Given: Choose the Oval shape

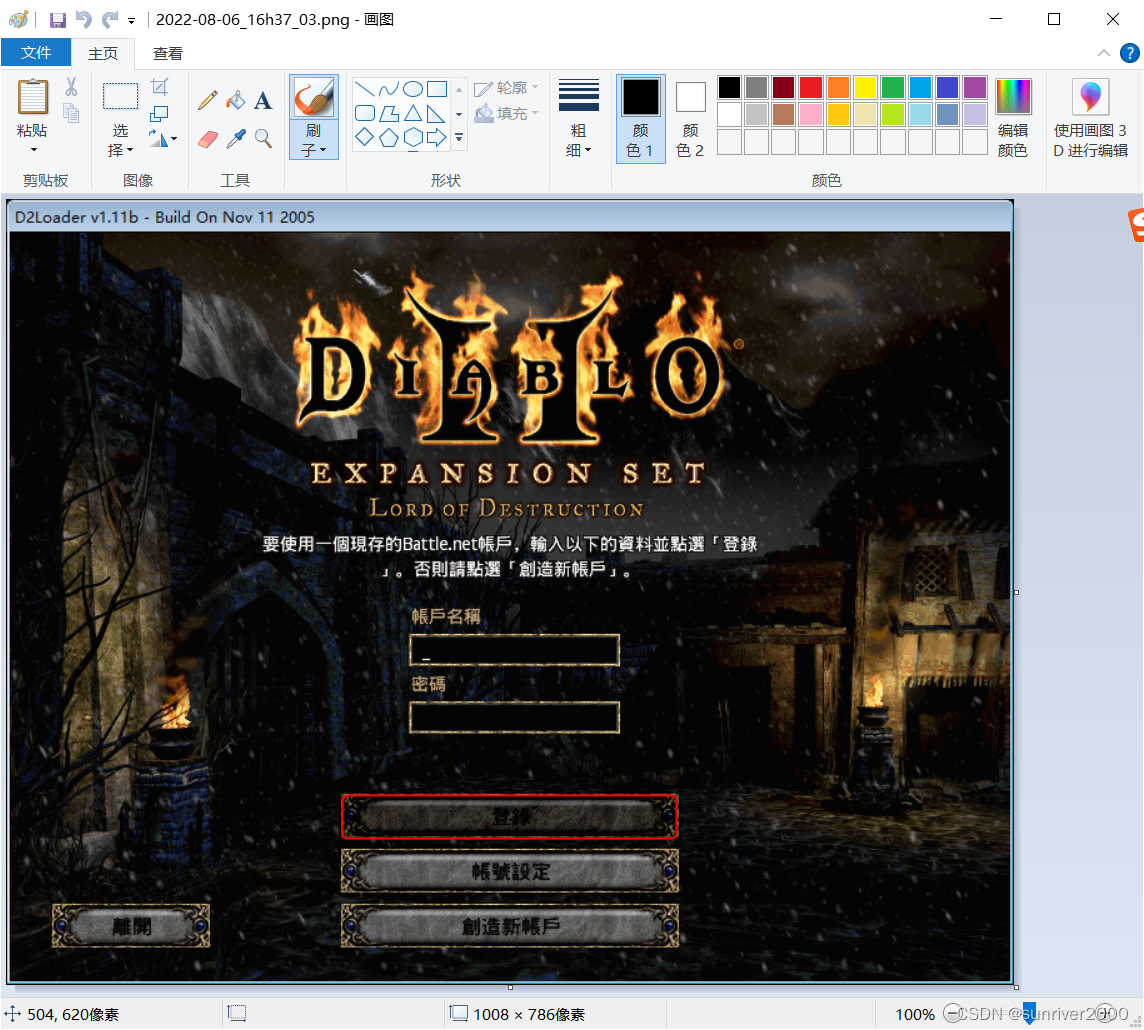Looking at the screenshot, I should pyautogui.click(x=413, y=89).
